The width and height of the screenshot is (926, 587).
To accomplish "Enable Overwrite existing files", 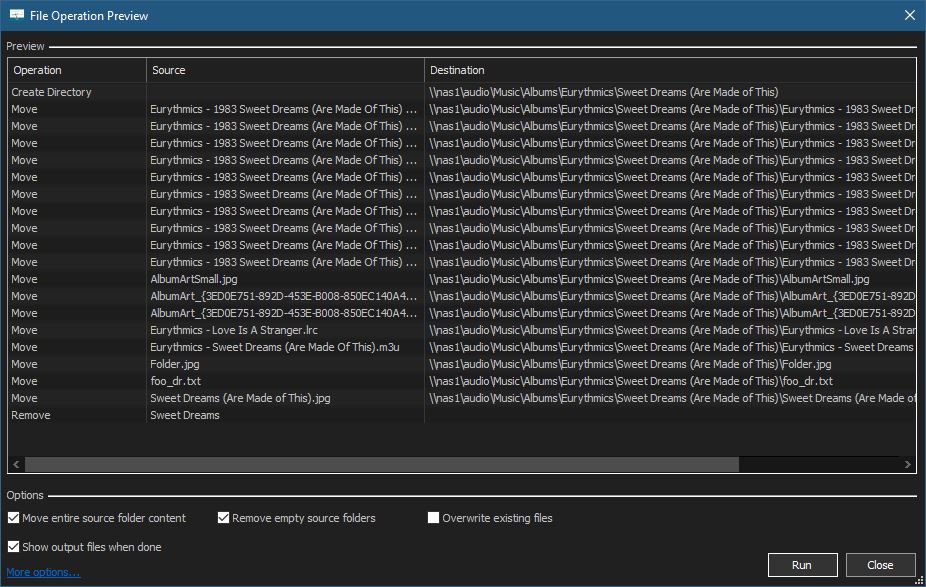I will click(x=434, y=518).
